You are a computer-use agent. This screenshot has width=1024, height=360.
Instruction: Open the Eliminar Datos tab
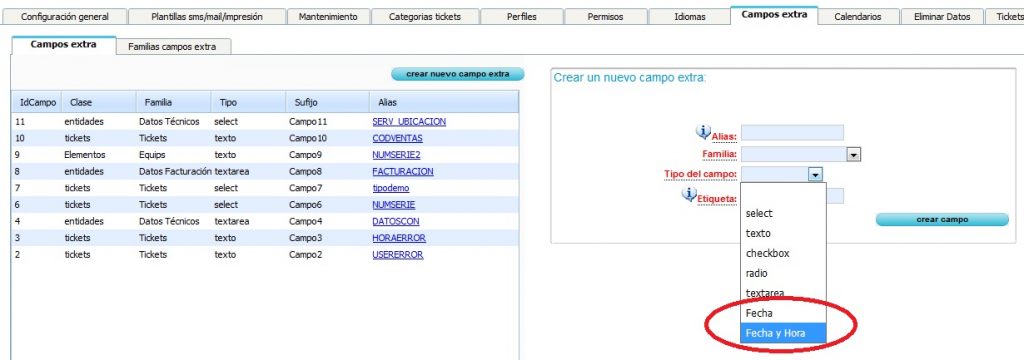[x=942, y=17]
